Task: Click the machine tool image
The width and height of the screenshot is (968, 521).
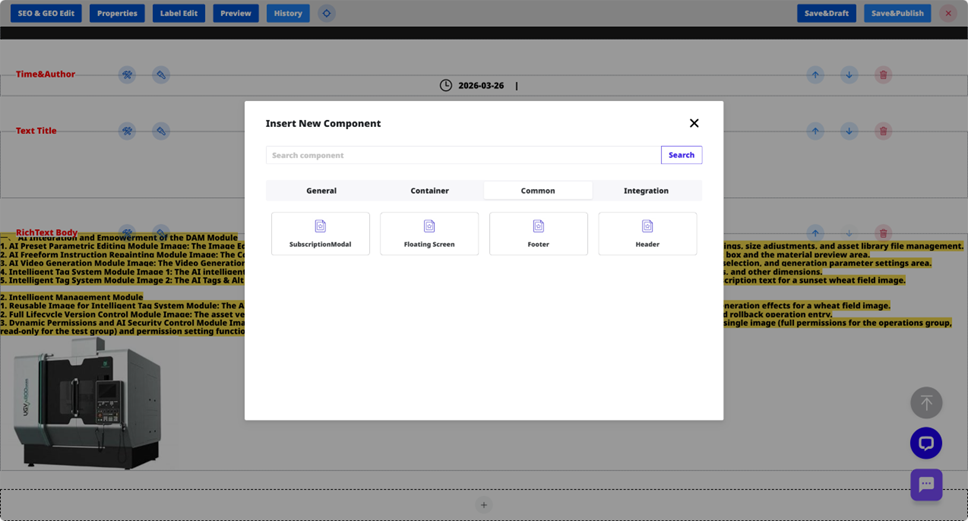Action: tap(88, 404)
